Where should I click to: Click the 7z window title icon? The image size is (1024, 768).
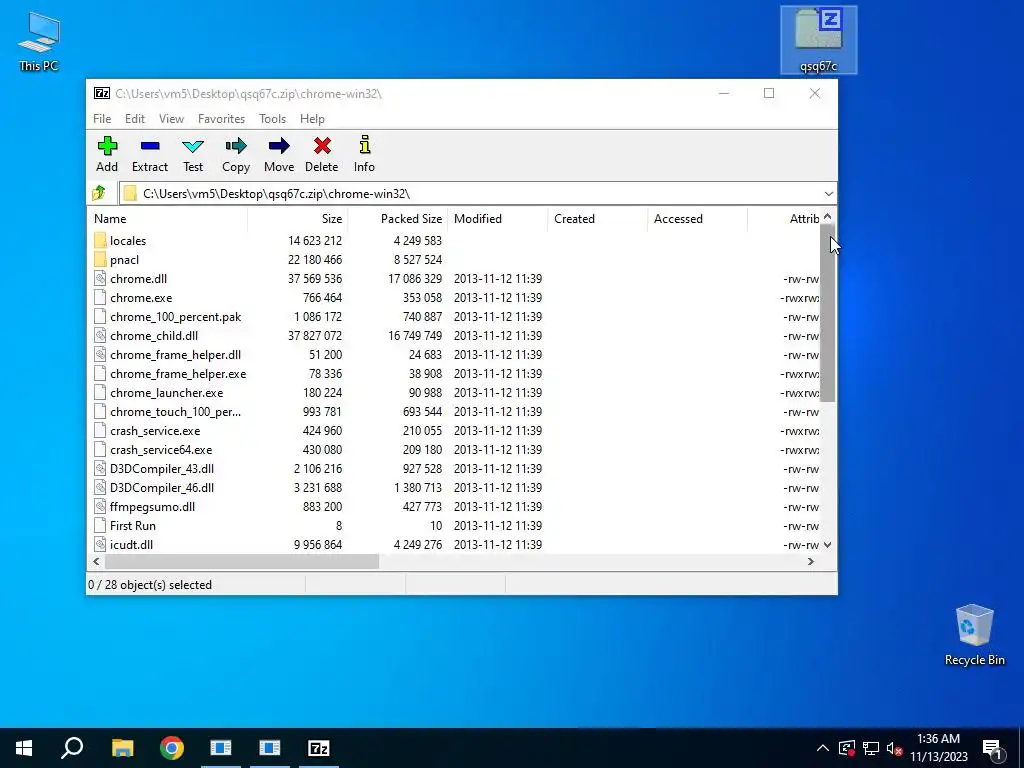coord(102,93)
